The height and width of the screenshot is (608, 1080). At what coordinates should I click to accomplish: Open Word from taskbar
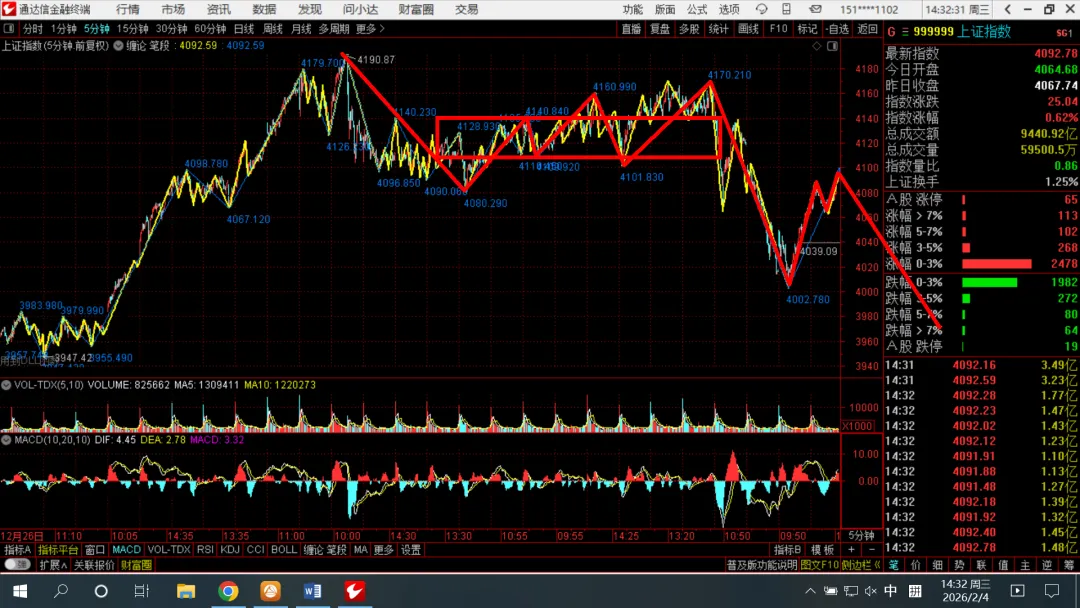(x=312, y=591)
